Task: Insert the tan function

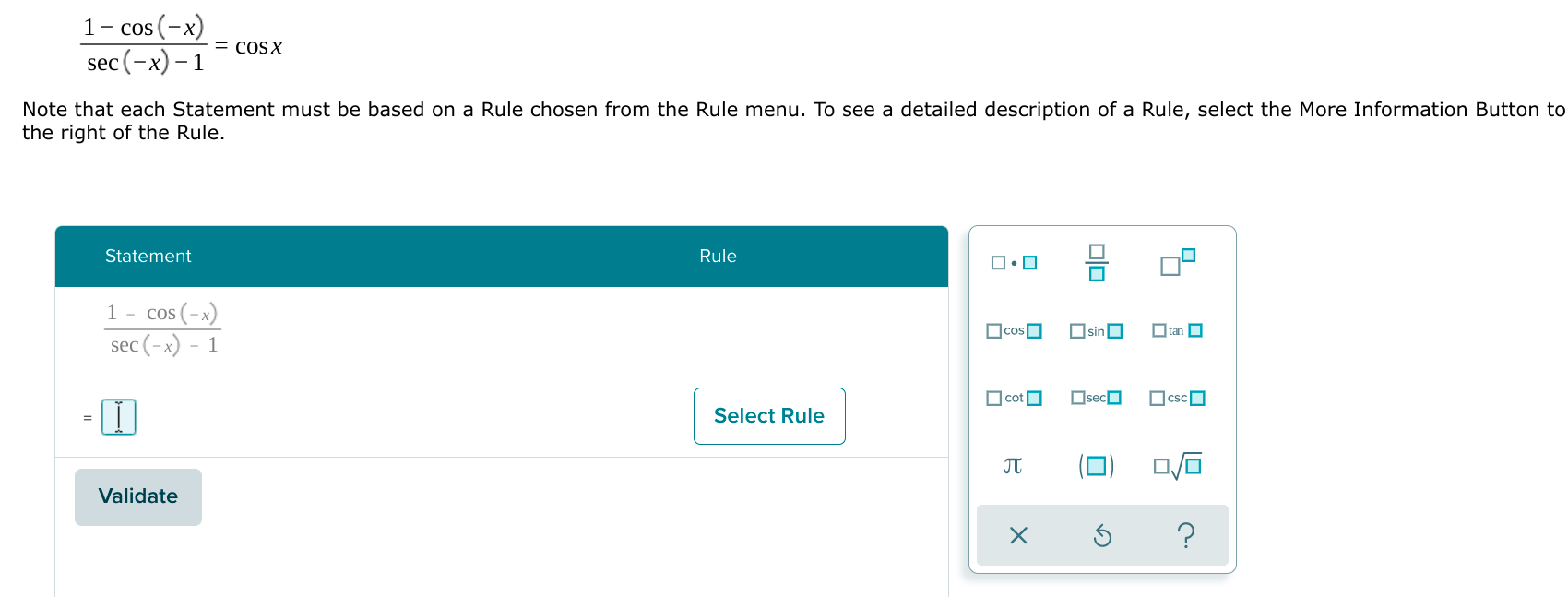Action: [1177, 330]
